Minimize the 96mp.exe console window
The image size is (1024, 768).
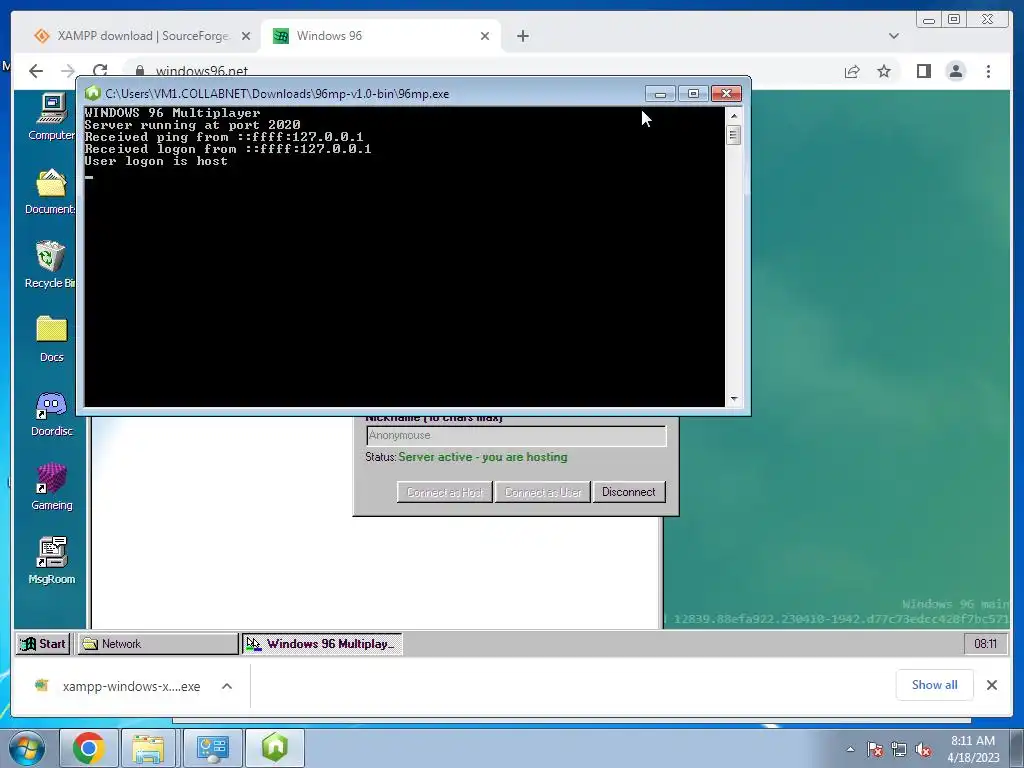coord(660,93)
